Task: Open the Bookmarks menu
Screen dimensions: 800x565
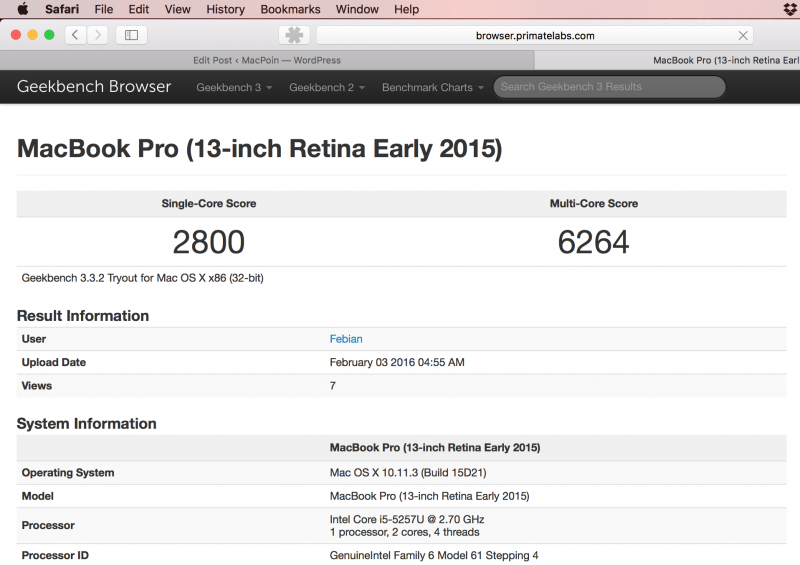Action: pyautogui.click(x=290, y=9)
